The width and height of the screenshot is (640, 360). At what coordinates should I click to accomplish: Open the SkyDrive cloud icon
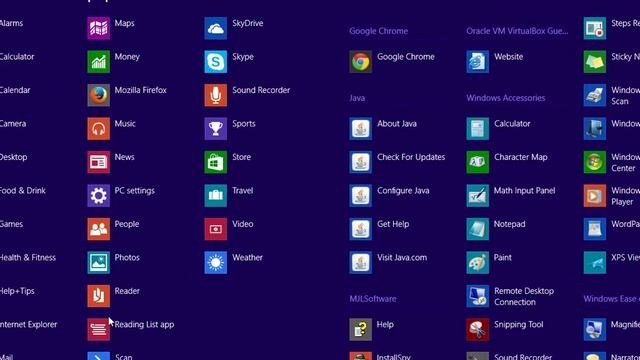(216, 28)
